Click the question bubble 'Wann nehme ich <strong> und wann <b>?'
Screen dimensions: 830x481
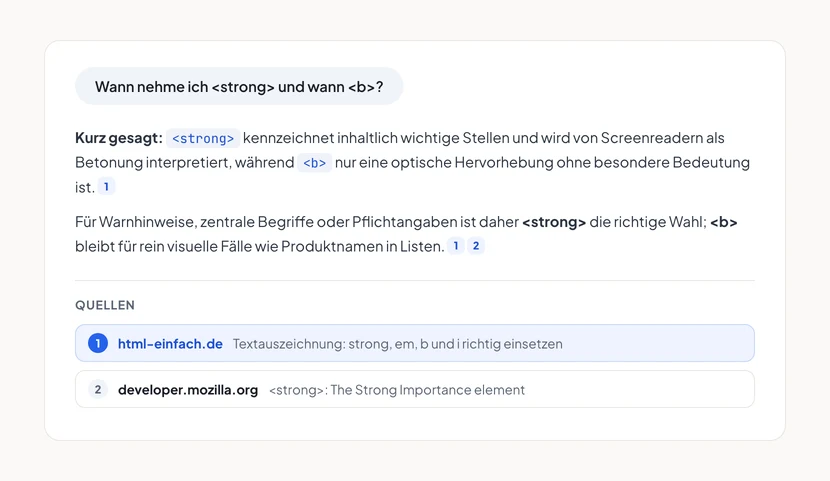tap(239, 86)
